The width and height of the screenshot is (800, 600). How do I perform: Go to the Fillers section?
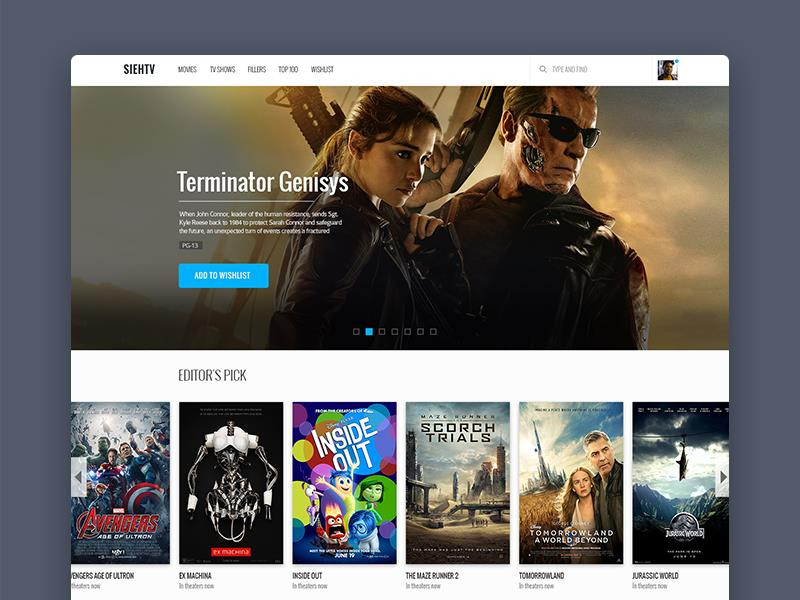click(x=257, y=69)
